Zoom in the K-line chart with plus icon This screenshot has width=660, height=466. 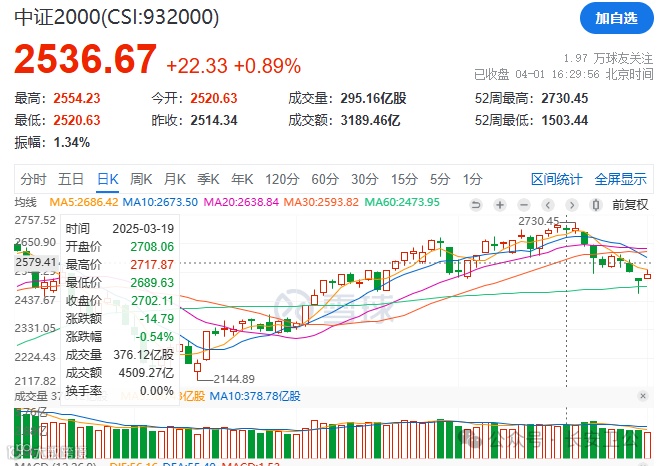pyautogui.click(x=500, y=205)
